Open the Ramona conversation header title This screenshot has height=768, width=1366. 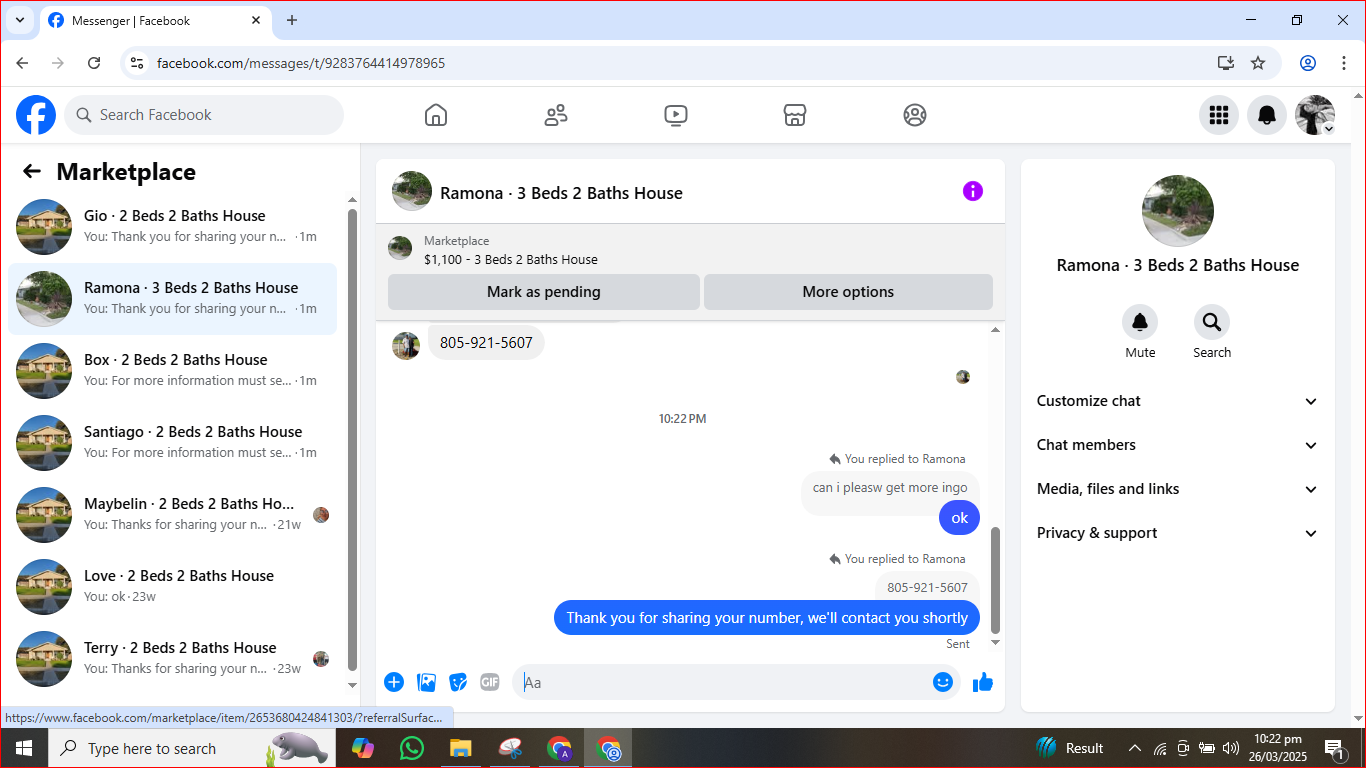(561, 193)
